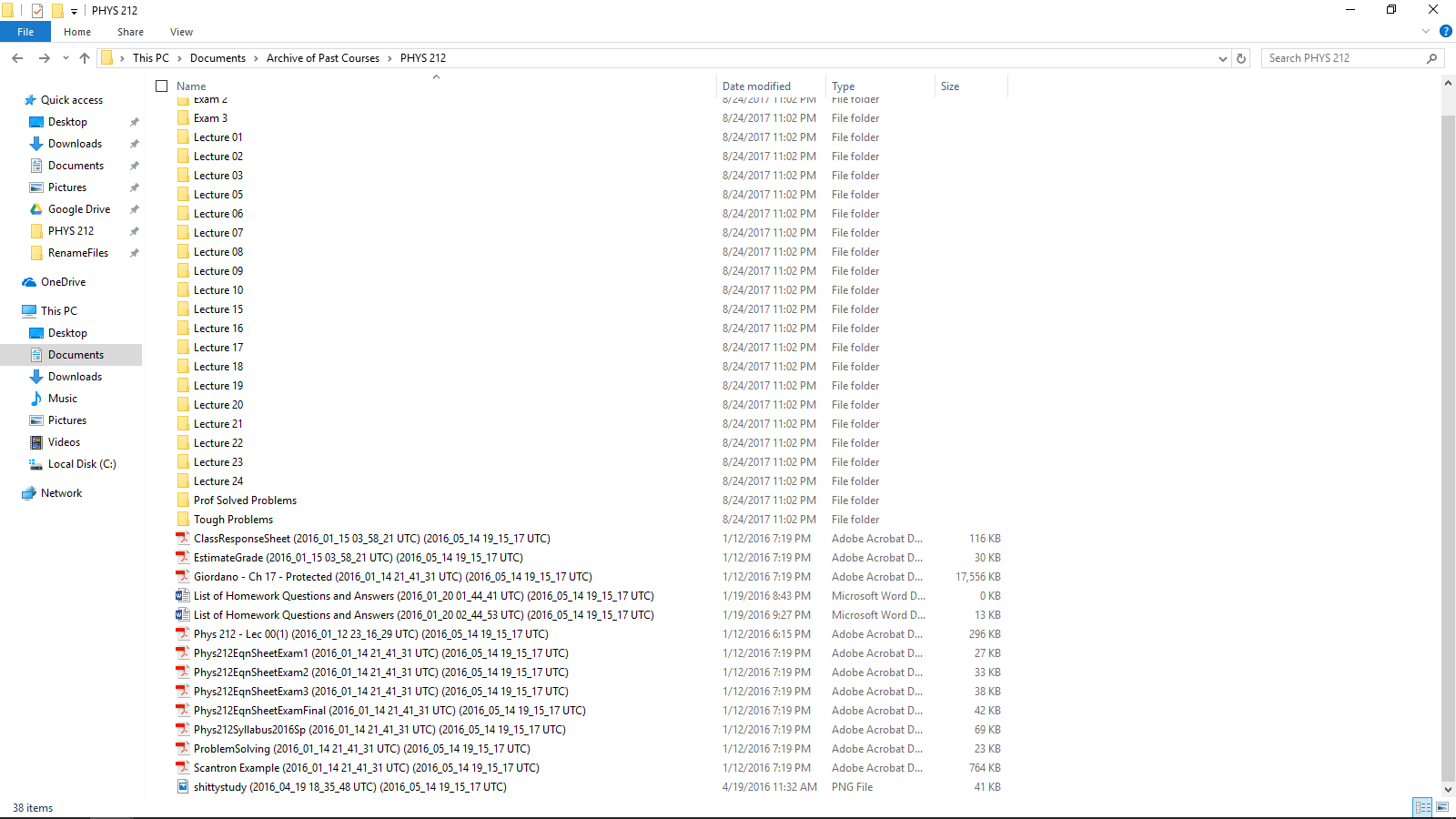Select the Phys212Syllabus2016Sp PDF file
The height and width of the screenshot is (819, 1456).
tap(379, 730)
